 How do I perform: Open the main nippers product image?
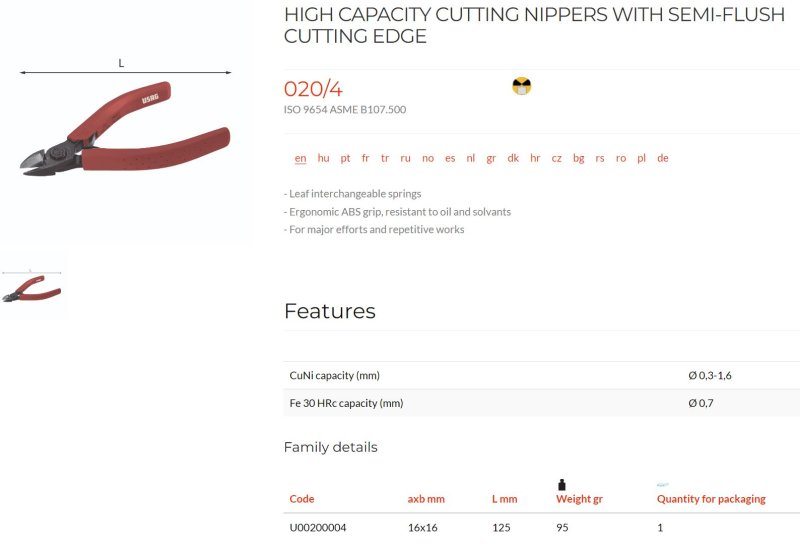point(125,120)
